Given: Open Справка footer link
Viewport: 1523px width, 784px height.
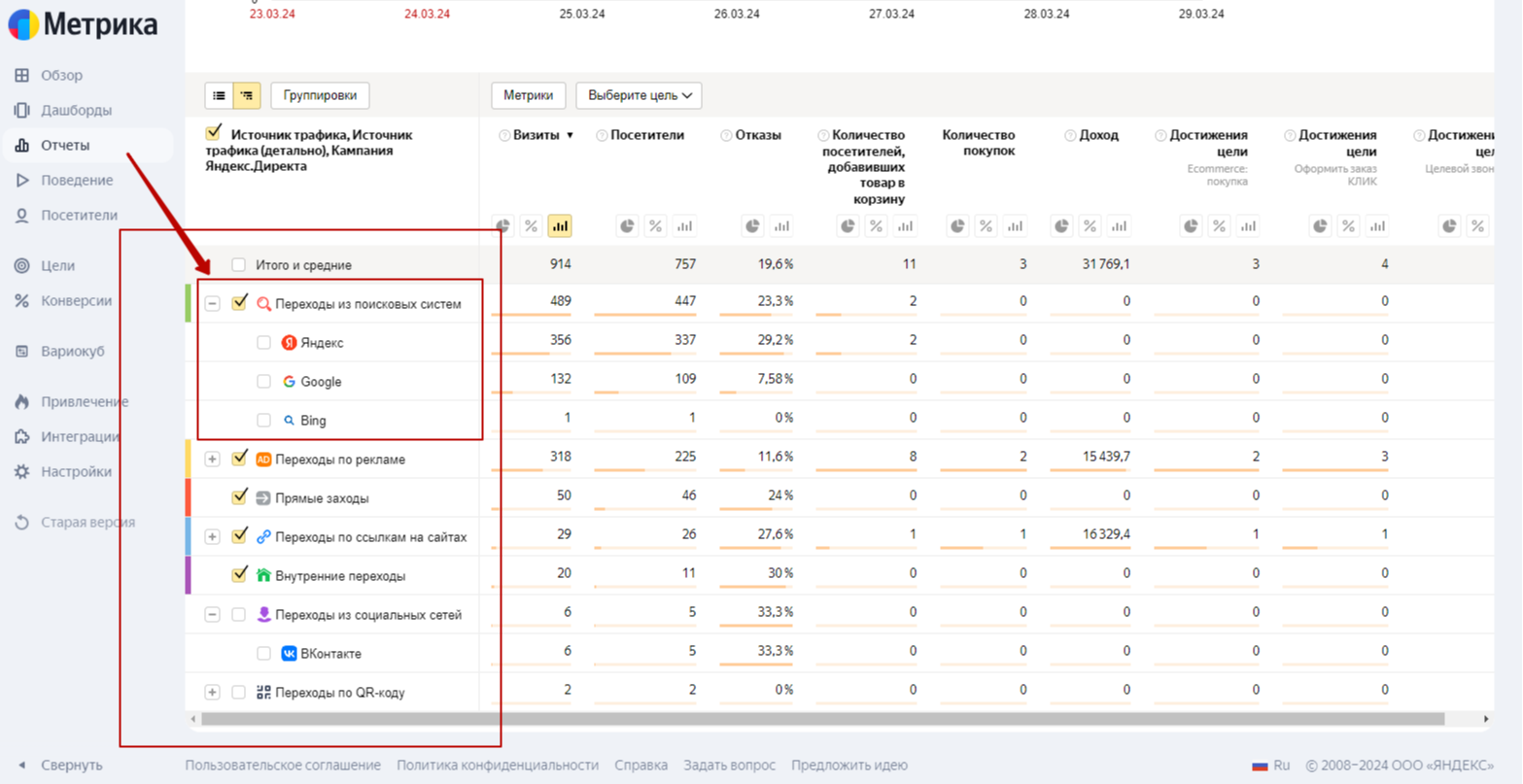Looking at the screenshot, I should click(x=640, y=766).
